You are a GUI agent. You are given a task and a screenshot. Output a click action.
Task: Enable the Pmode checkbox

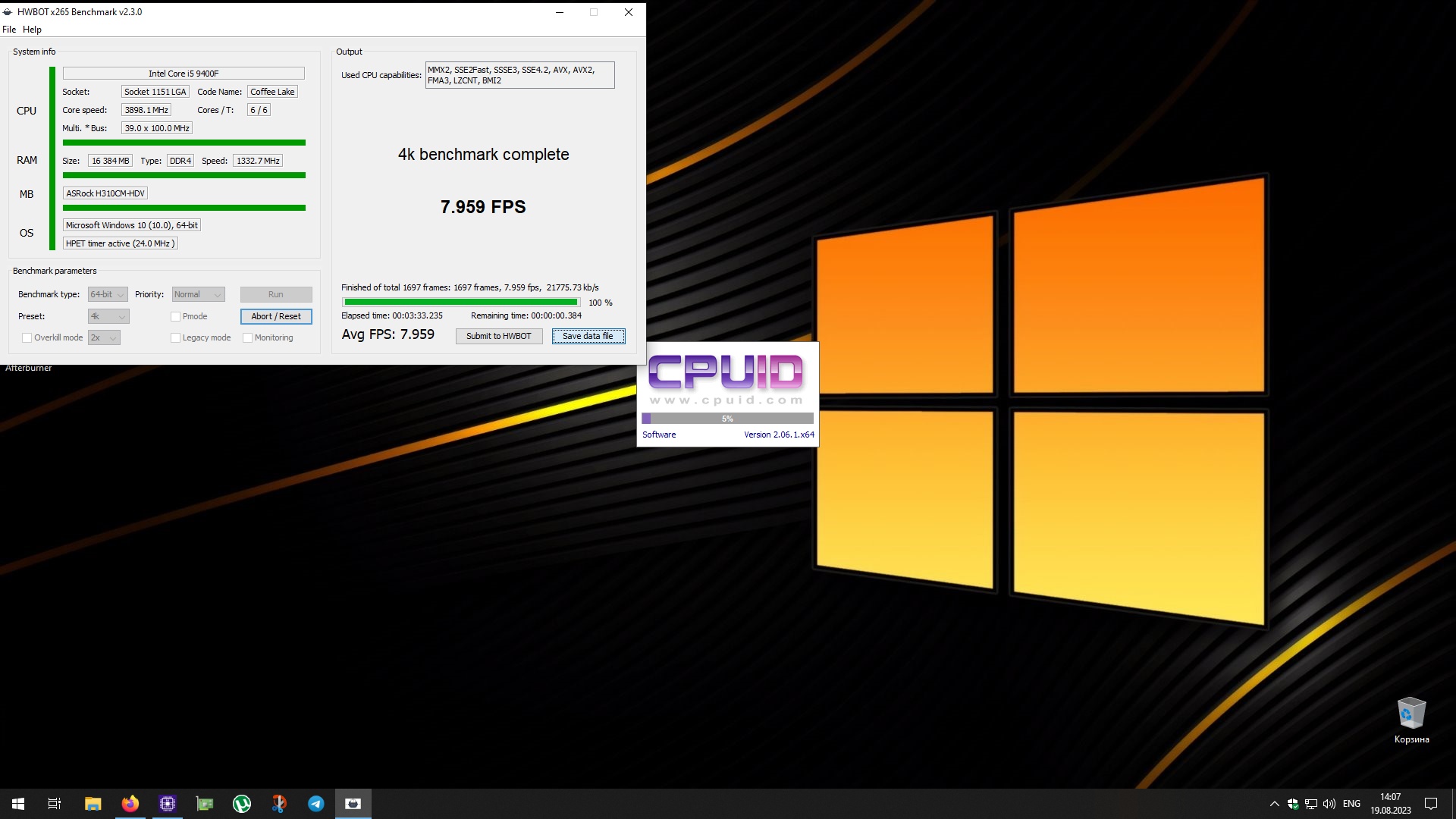tap(176, 316)
